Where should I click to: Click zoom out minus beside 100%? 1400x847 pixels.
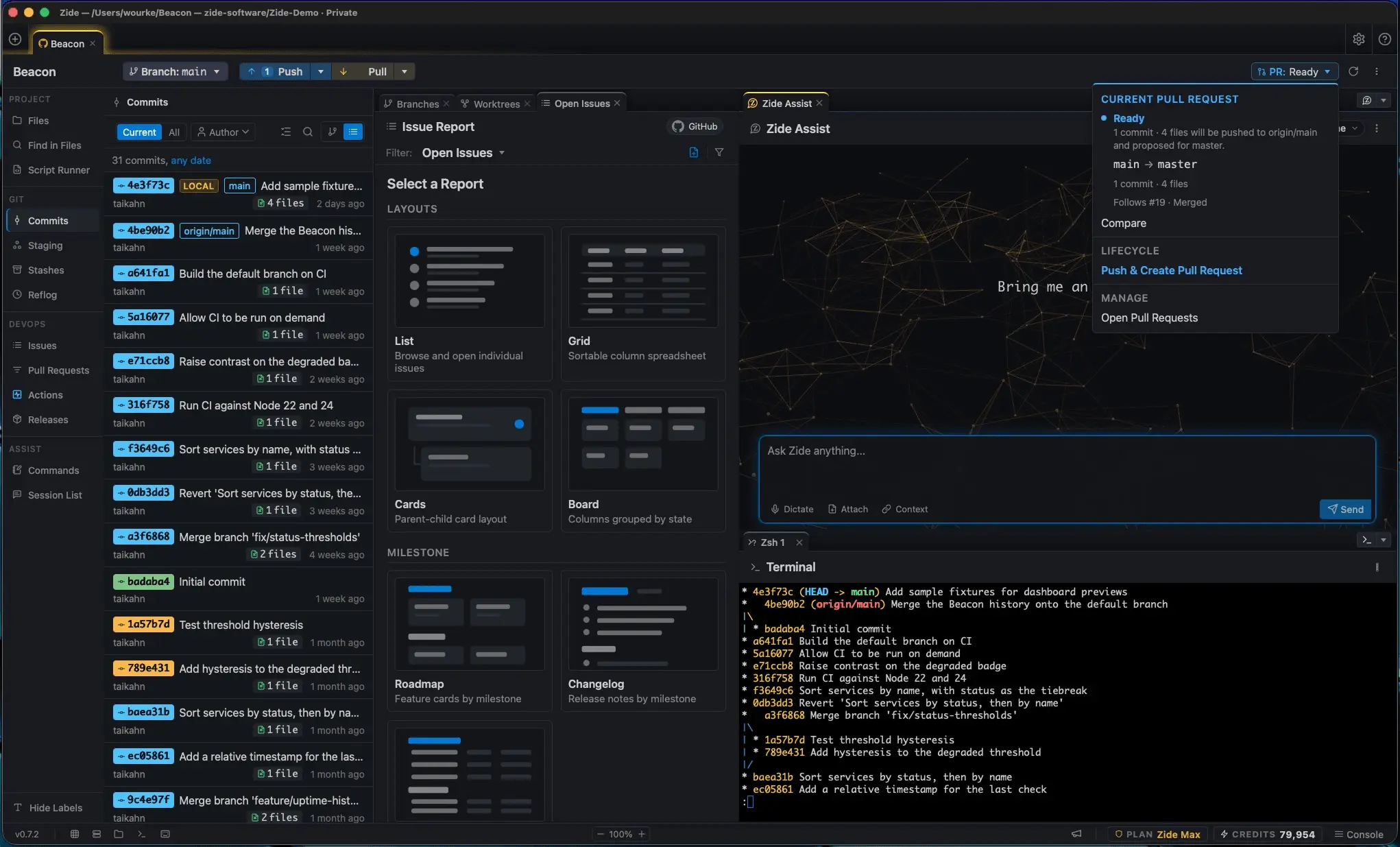tap(601, 834)
